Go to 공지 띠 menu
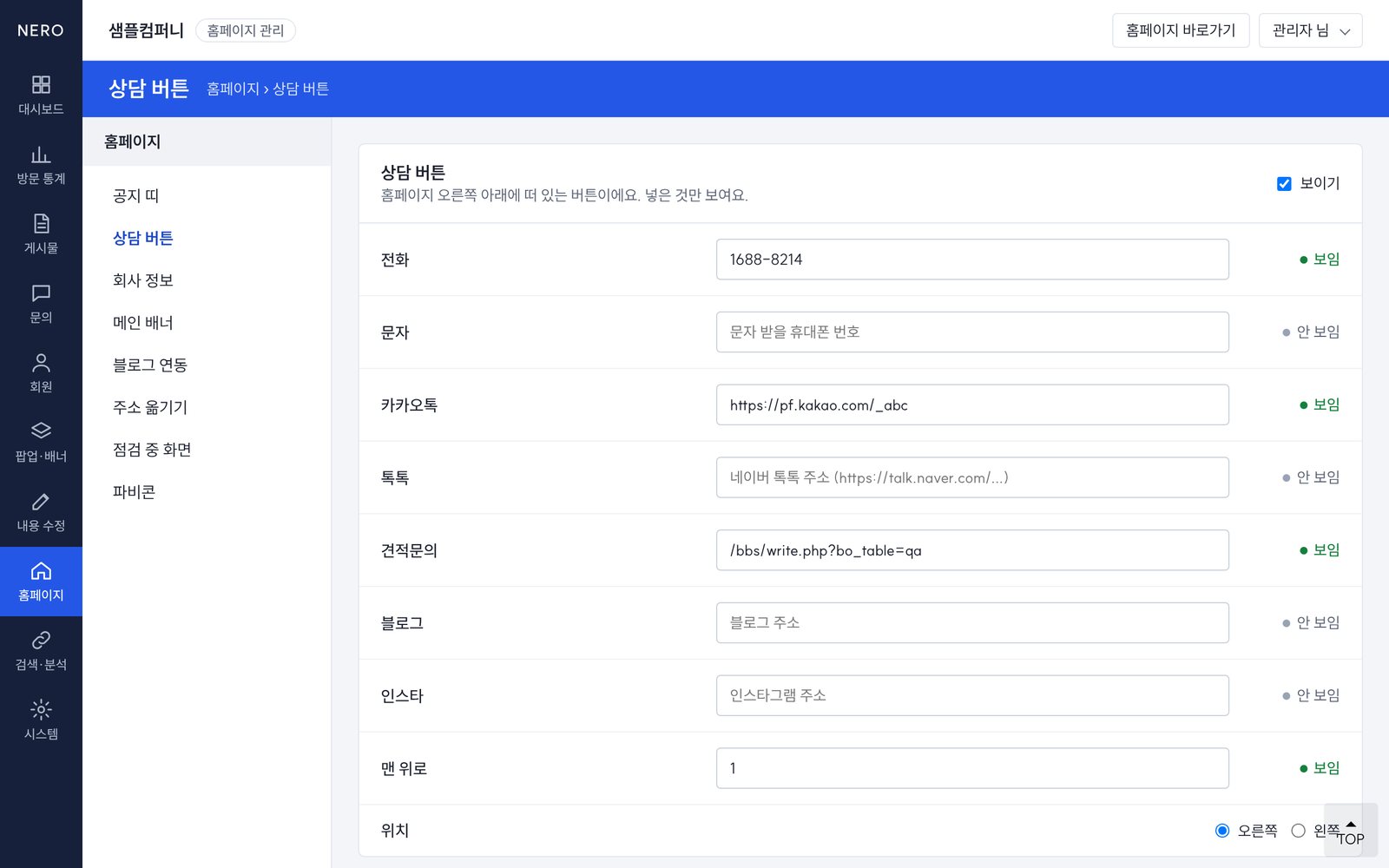This screenshot has height=868, width=1389. (136, 195)
